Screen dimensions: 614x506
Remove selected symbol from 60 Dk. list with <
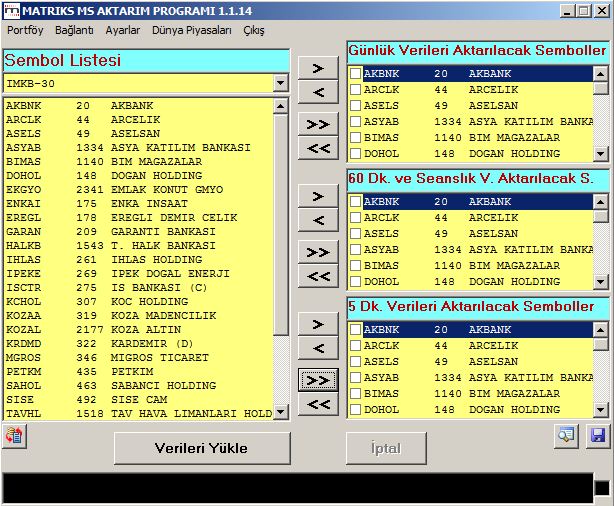[318, 220]
